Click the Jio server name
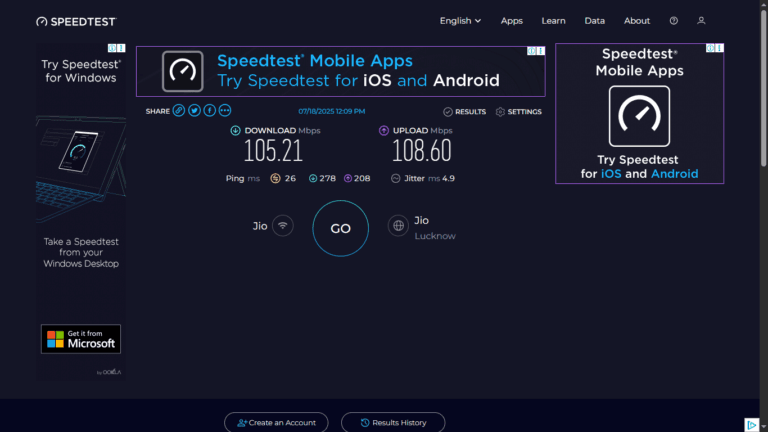Screen dimensions: 768x432 coord(421,220)
